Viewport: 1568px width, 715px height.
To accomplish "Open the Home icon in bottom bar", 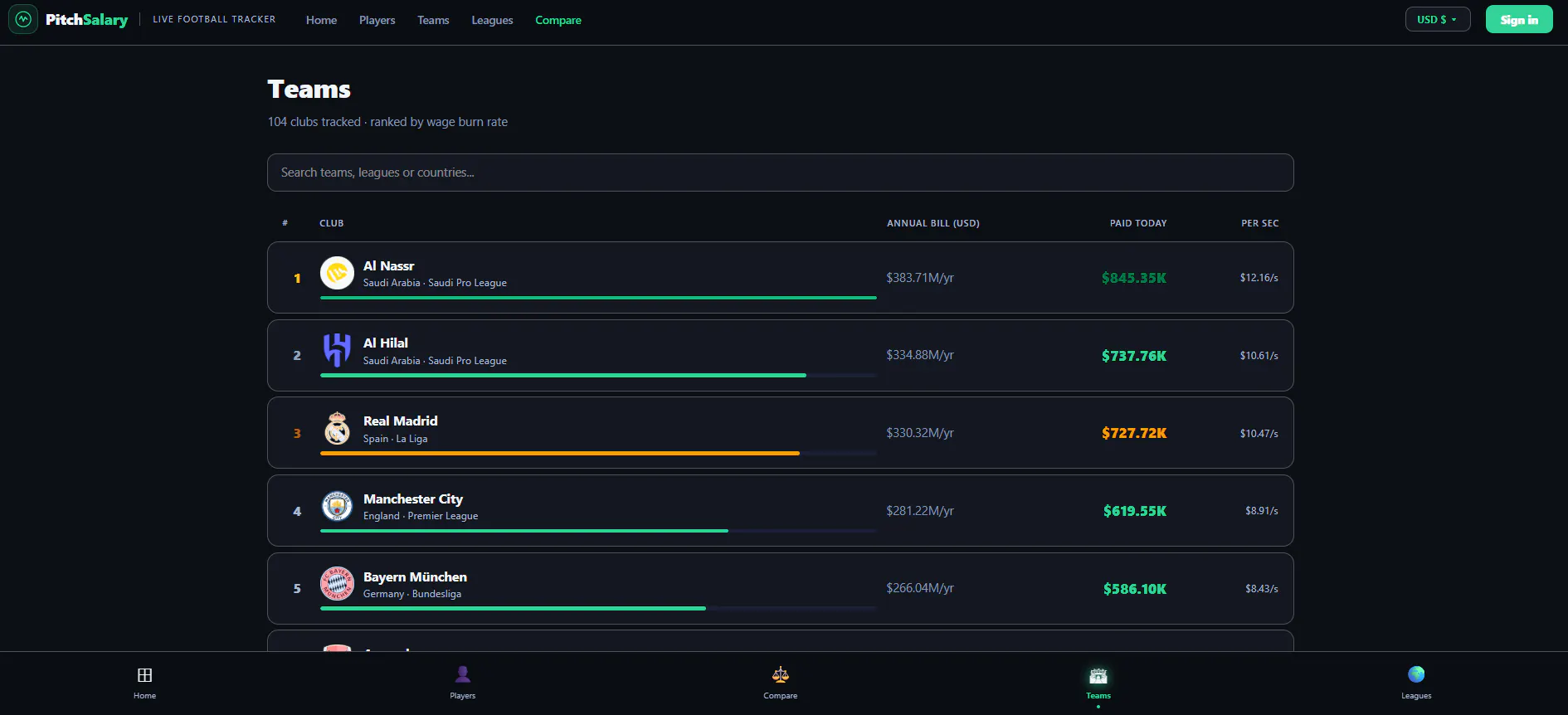I will (x=144, y=675).
